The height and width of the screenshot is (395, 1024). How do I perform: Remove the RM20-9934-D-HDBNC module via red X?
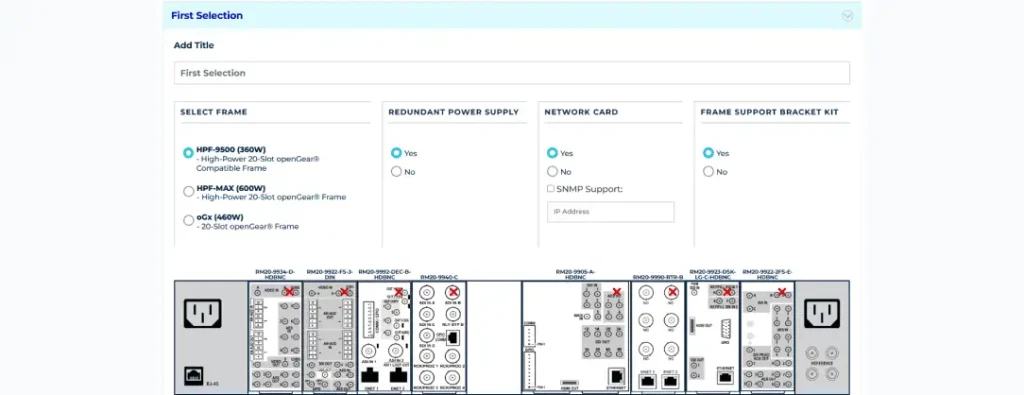pos(289,291)
